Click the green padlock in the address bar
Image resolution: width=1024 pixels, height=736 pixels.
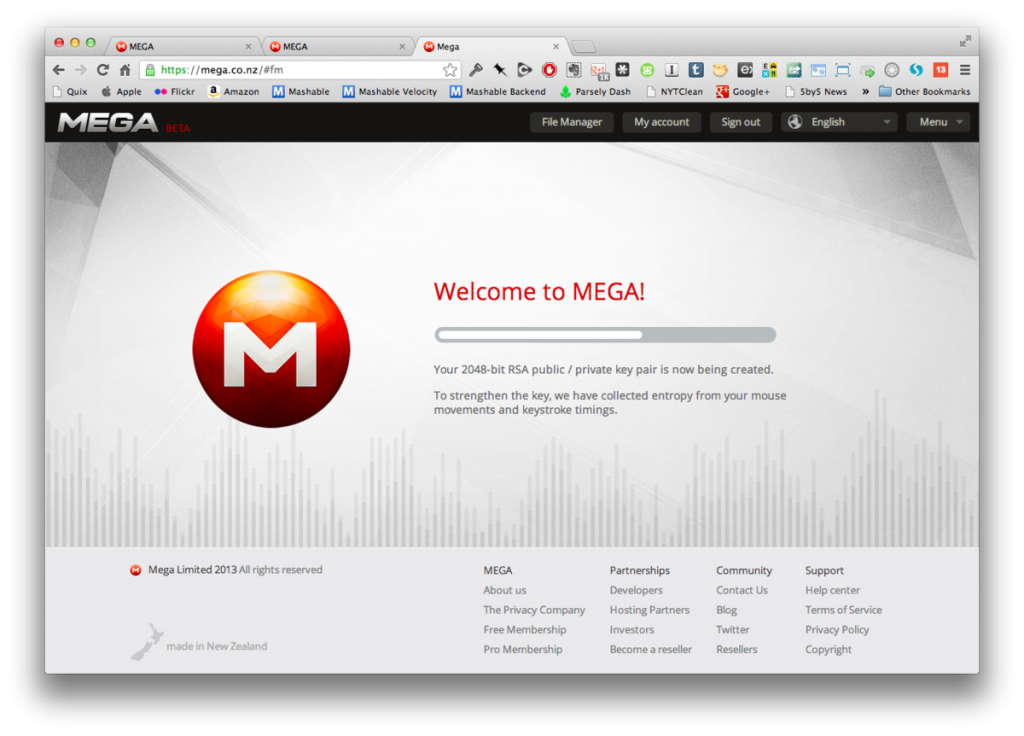click(x=150, y=70)
